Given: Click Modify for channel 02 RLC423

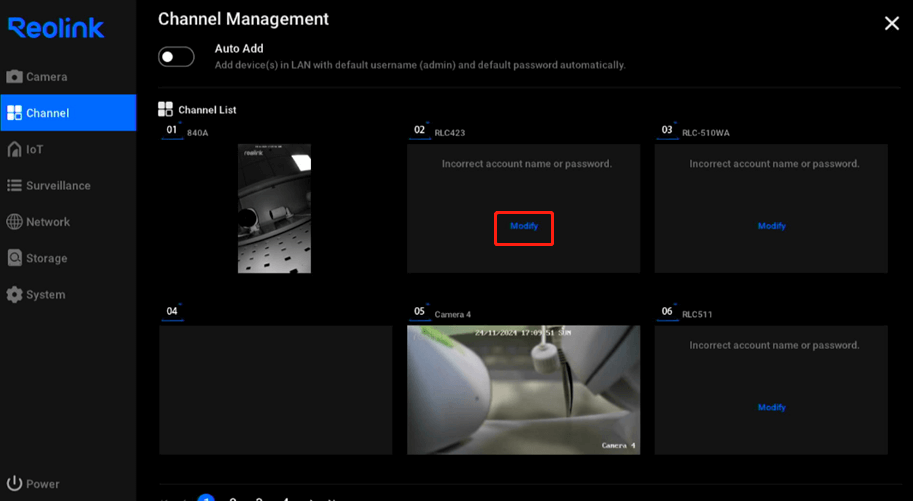Looking at the screenshot, I should pos(523,226).
